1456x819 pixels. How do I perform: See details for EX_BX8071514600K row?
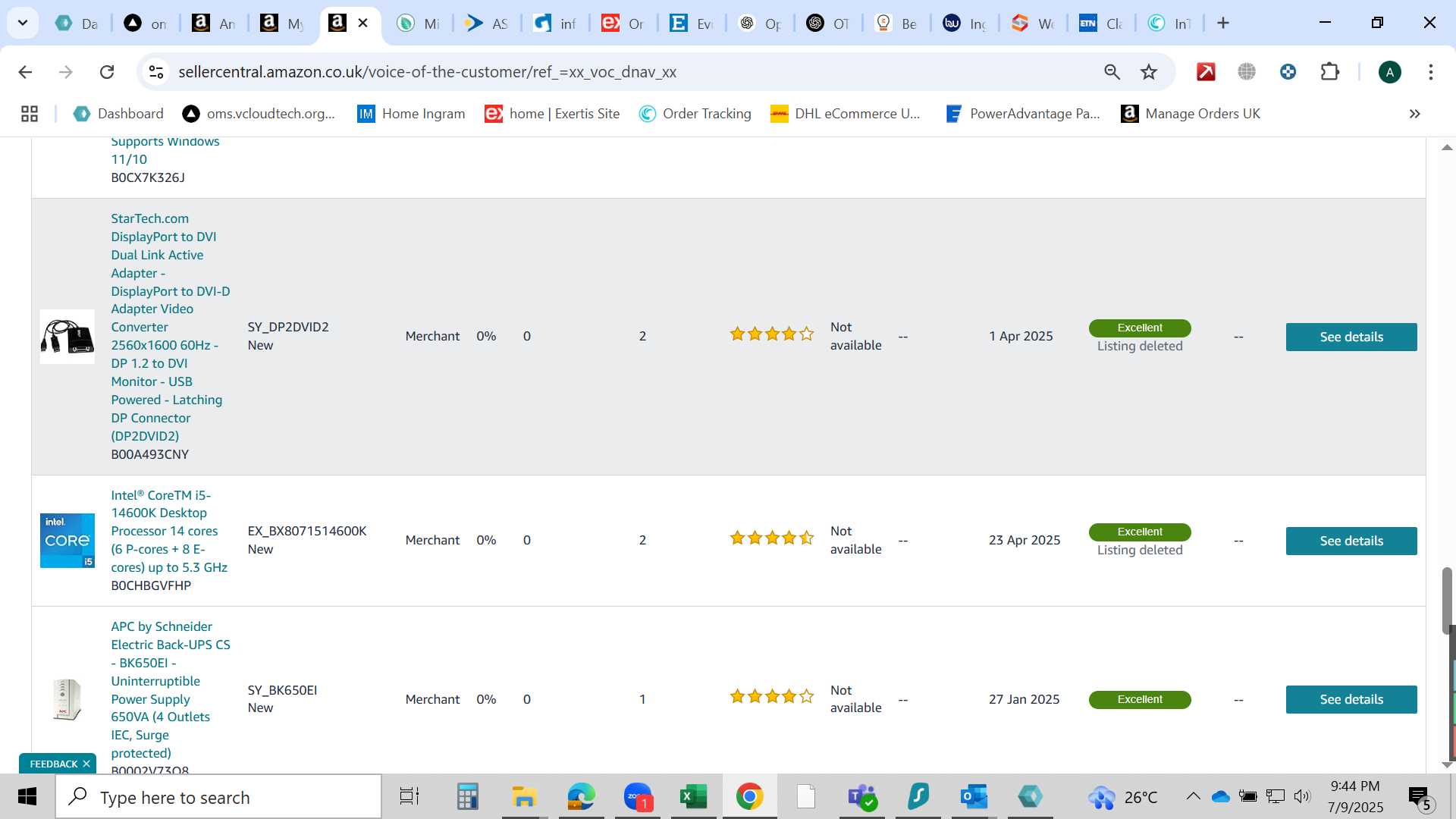(1351, 541)
